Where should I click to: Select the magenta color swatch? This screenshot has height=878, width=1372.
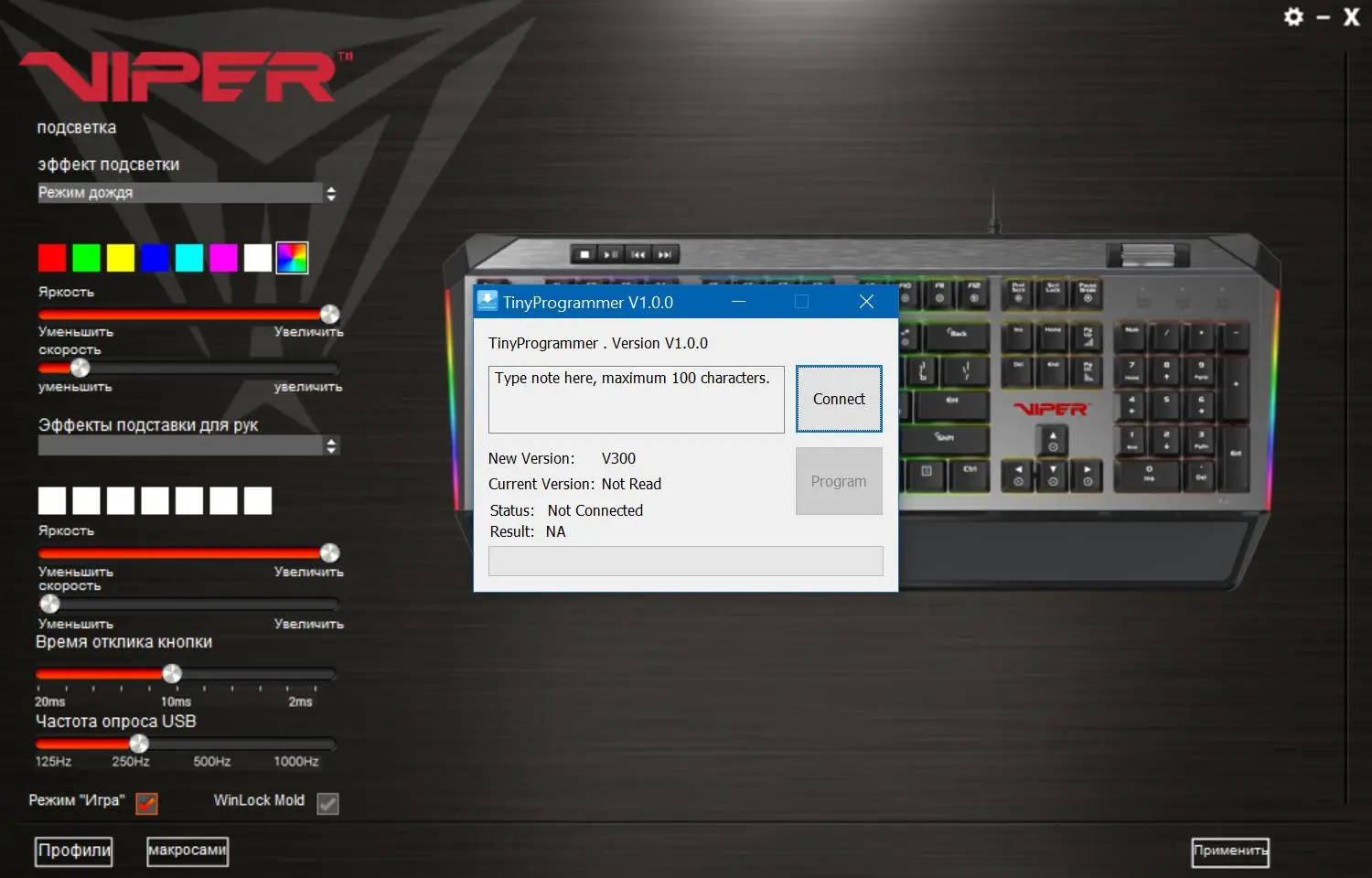click(223, 258)
